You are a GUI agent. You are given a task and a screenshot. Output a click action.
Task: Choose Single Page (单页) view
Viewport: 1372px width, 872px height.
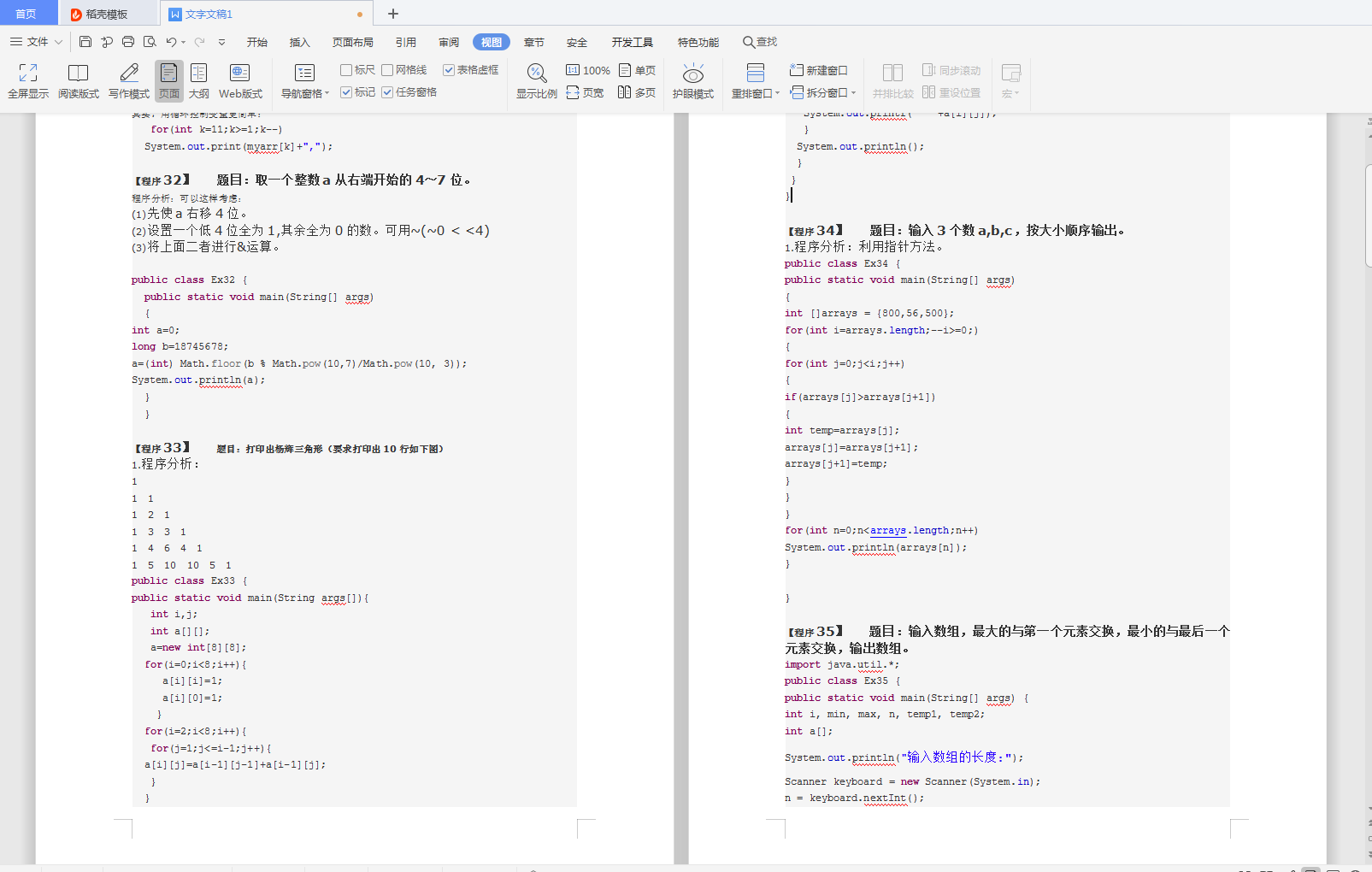(x=637, y=70)
